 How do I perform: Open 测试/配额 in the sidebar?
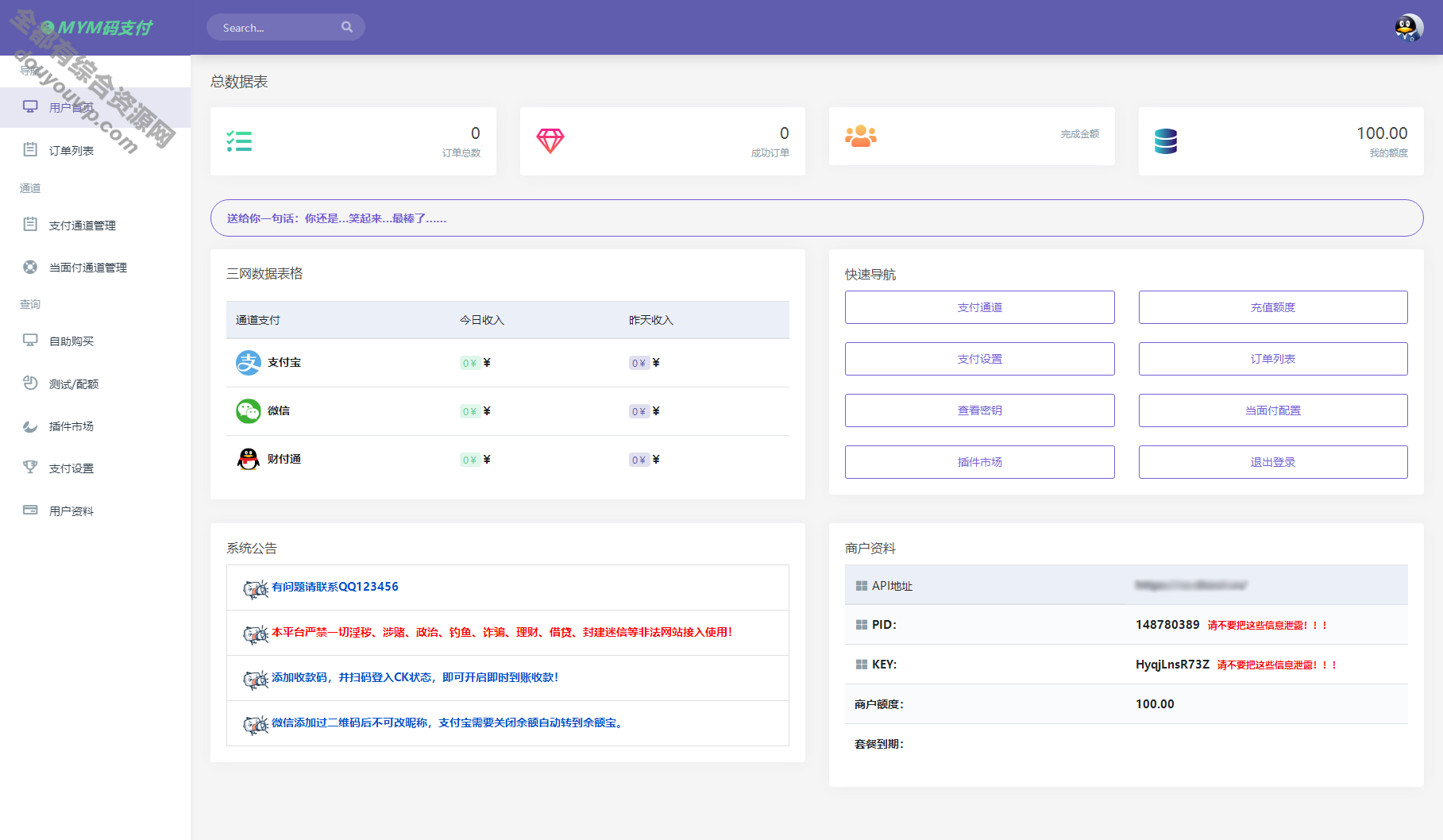tap(95, 384)
